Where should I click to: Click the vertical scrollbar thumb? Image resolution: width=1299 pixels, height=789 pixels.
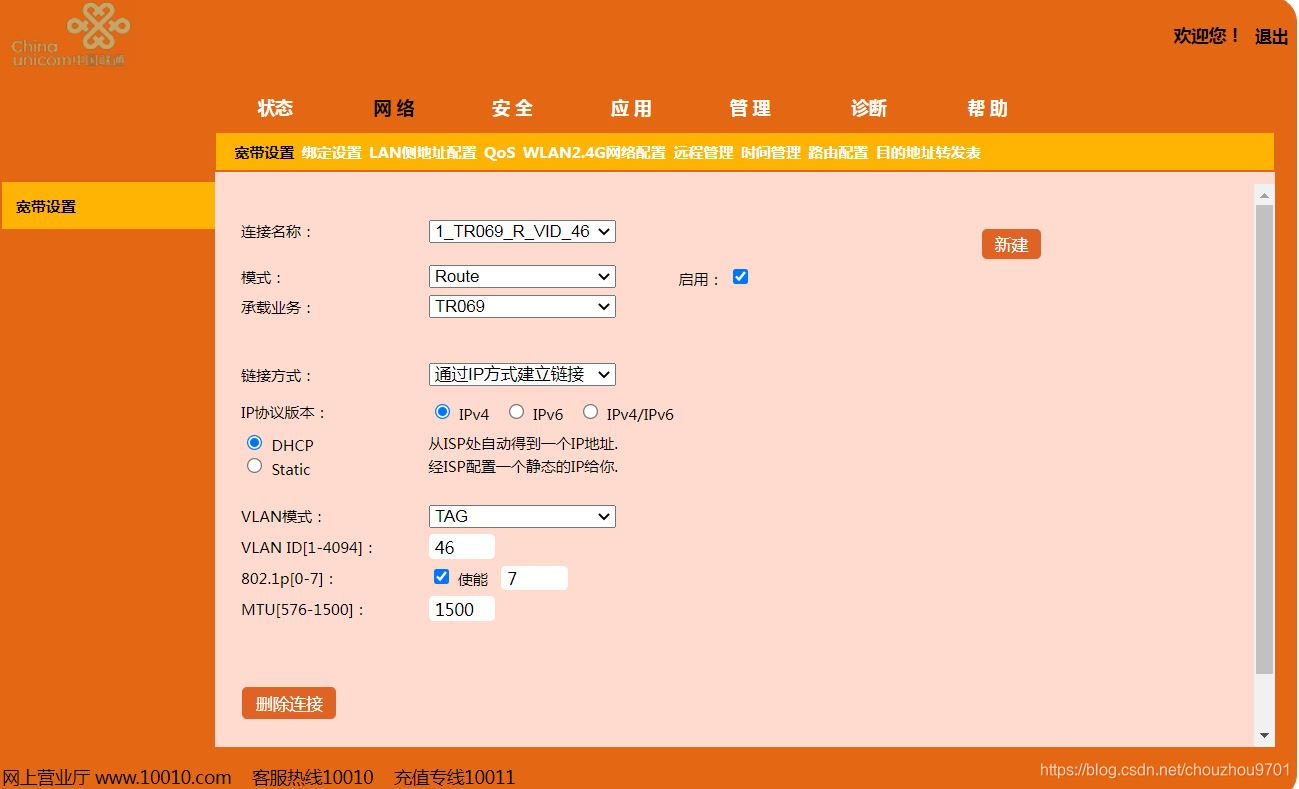pos(1265,439)
